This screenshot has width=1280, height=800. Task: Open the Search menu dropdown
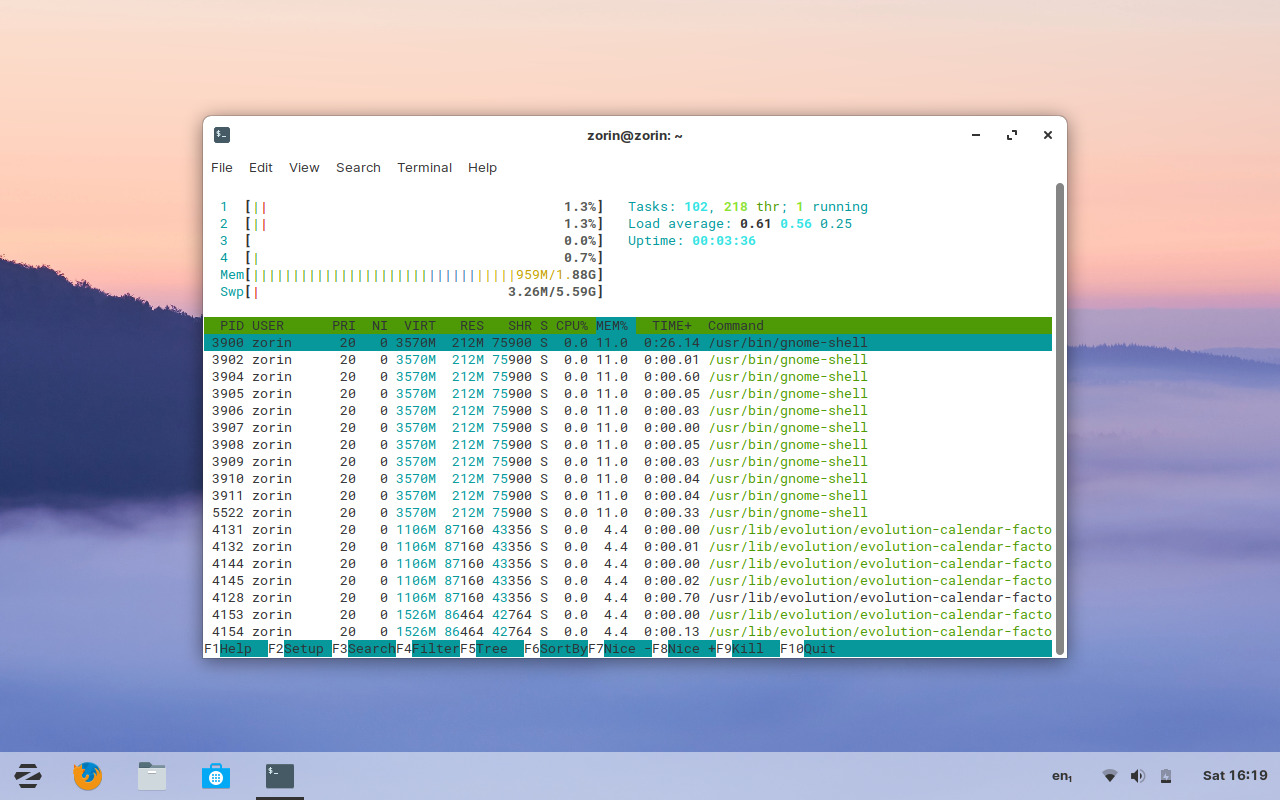point(358,167)
